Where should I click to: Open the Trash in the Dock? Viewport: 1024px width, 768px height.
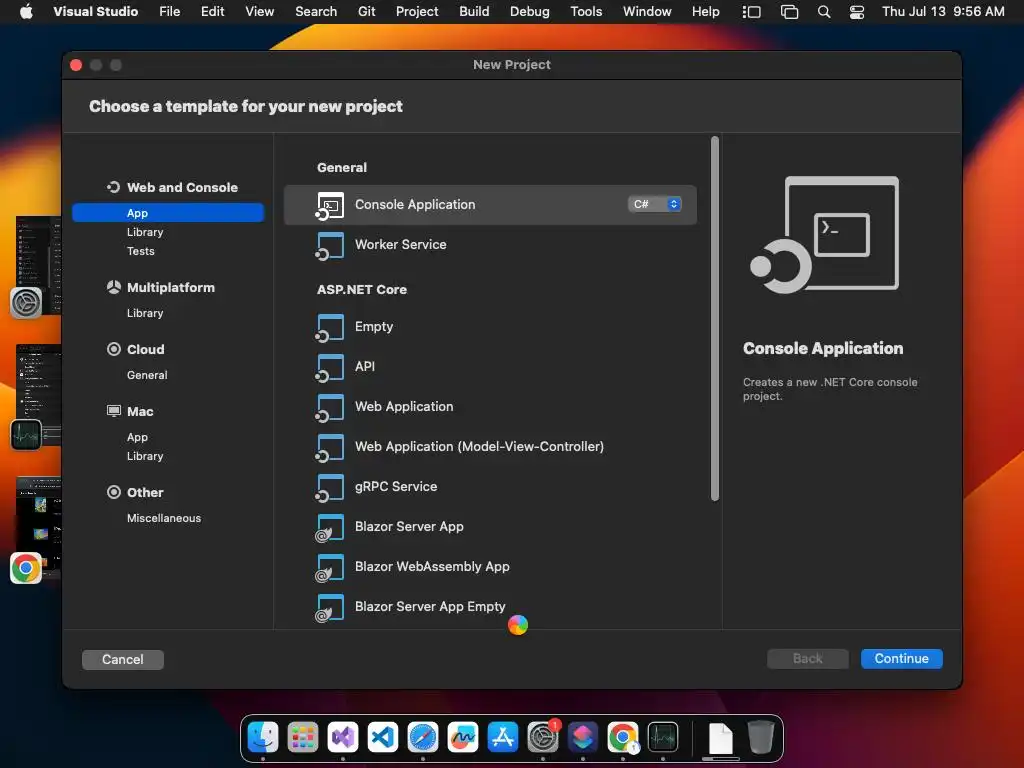coord(760,737)
